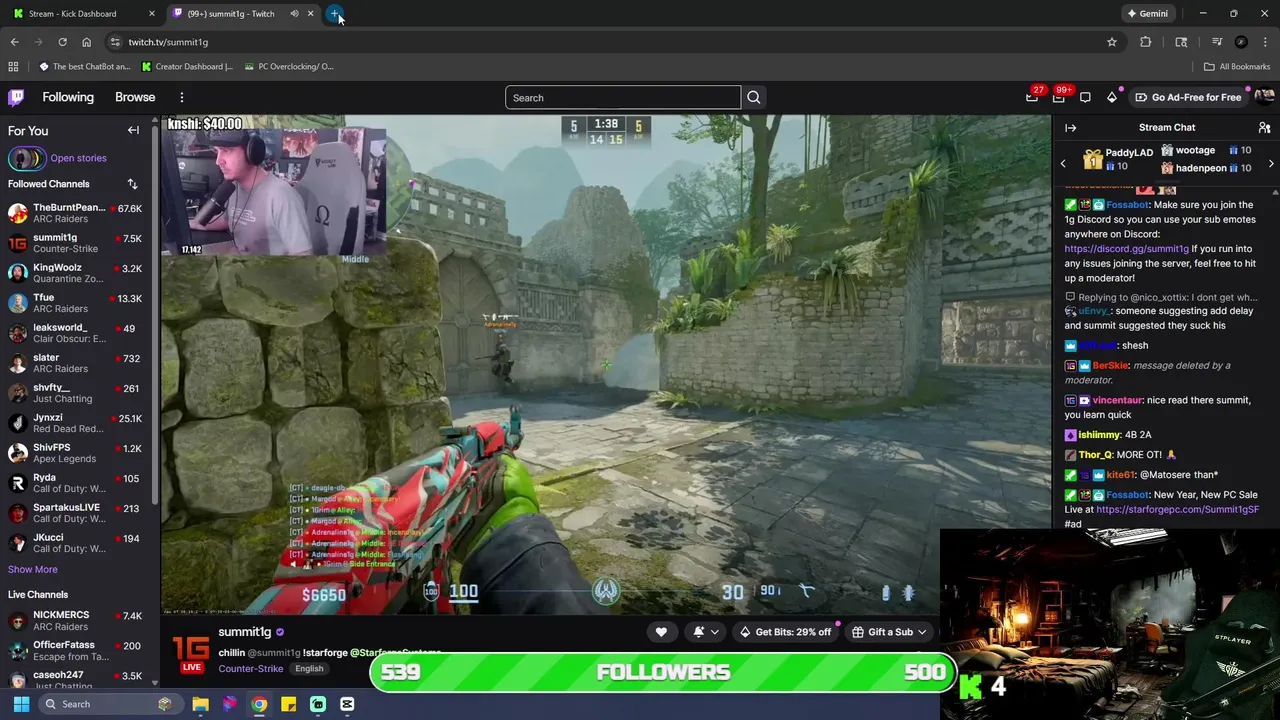Open File Explorer from taskbar
The image size is (1280, 720).
pyautogui.click(x=200, y=704)
